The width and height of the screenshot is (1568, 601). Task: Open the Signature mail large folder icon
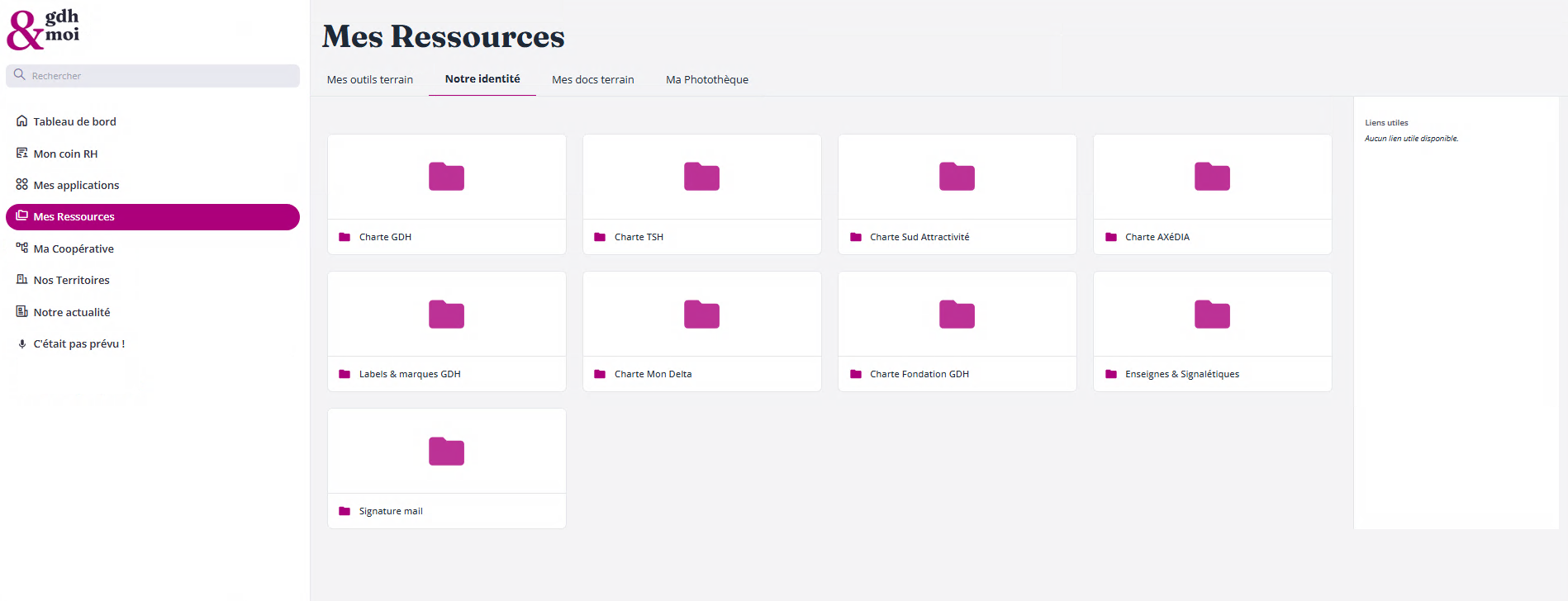(x=446, y=452)
